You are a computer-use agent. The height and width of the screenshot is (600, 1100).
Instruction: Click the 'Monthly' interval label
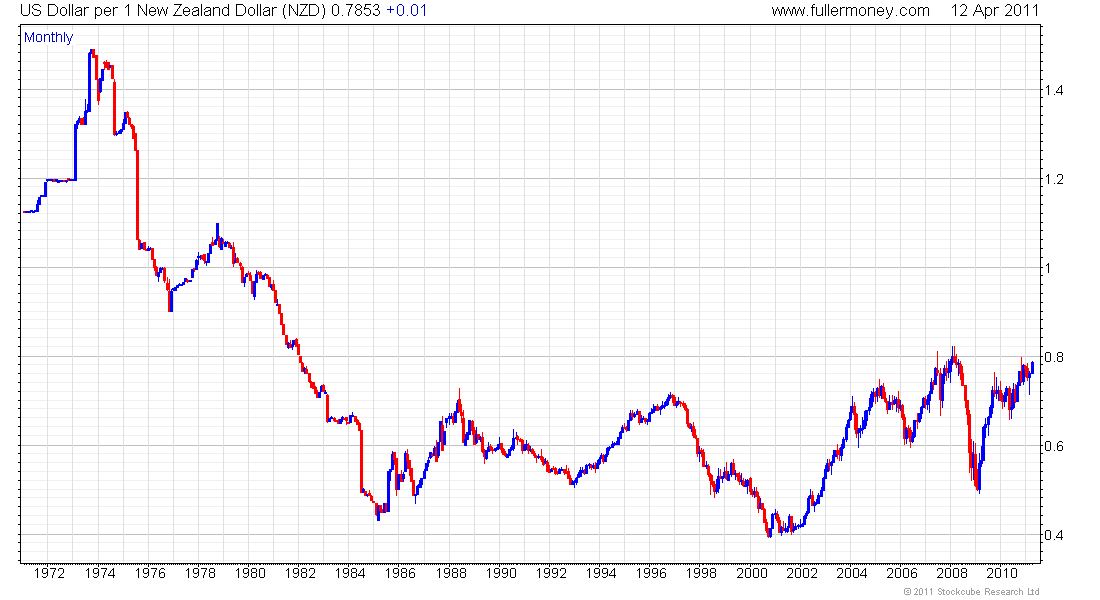pyautogui.click(x=48, y=37)
